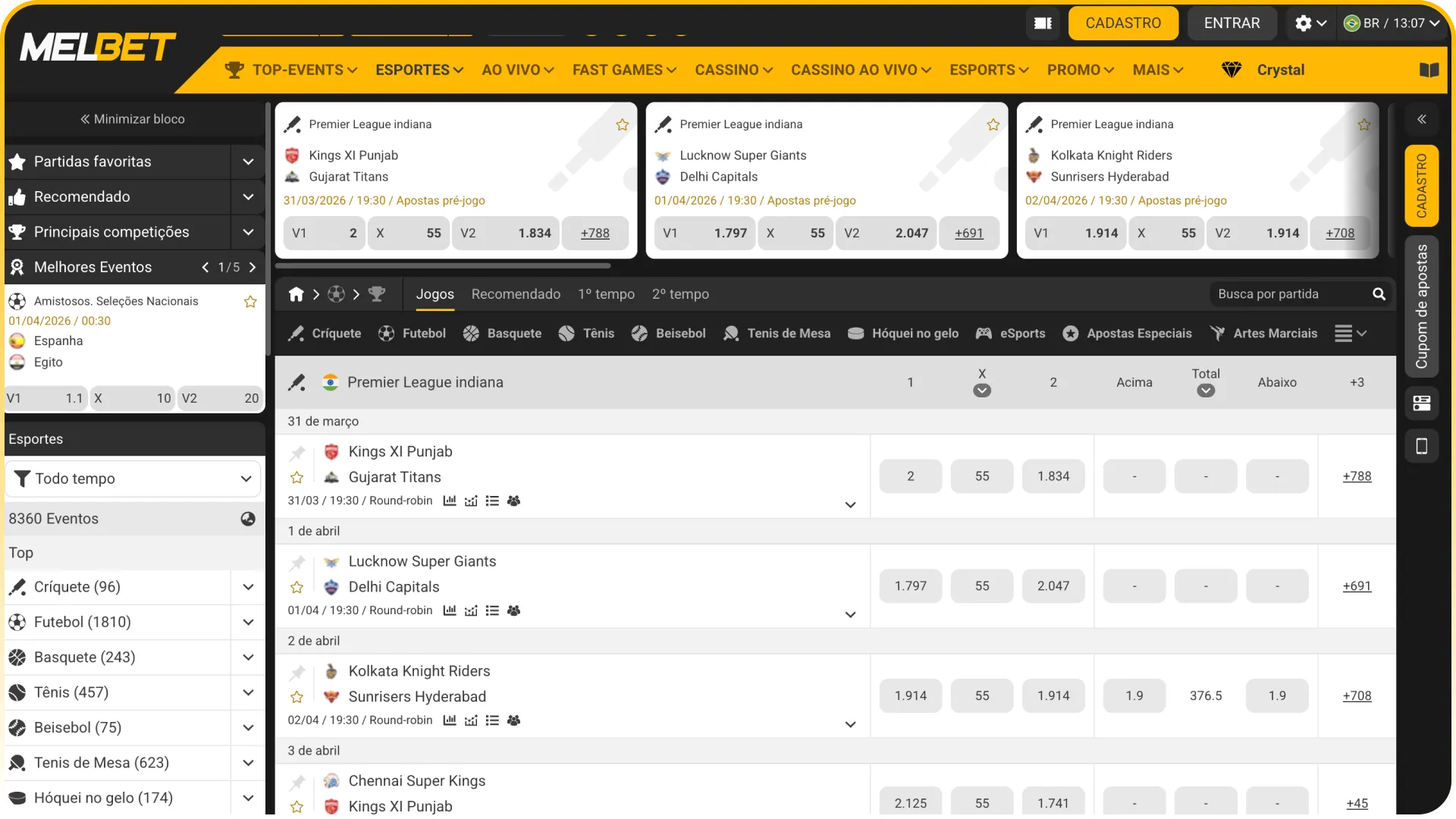1456x819 pixels.
Task: Select the Artes Marciais filter
Action: [x=1263, y=334]
